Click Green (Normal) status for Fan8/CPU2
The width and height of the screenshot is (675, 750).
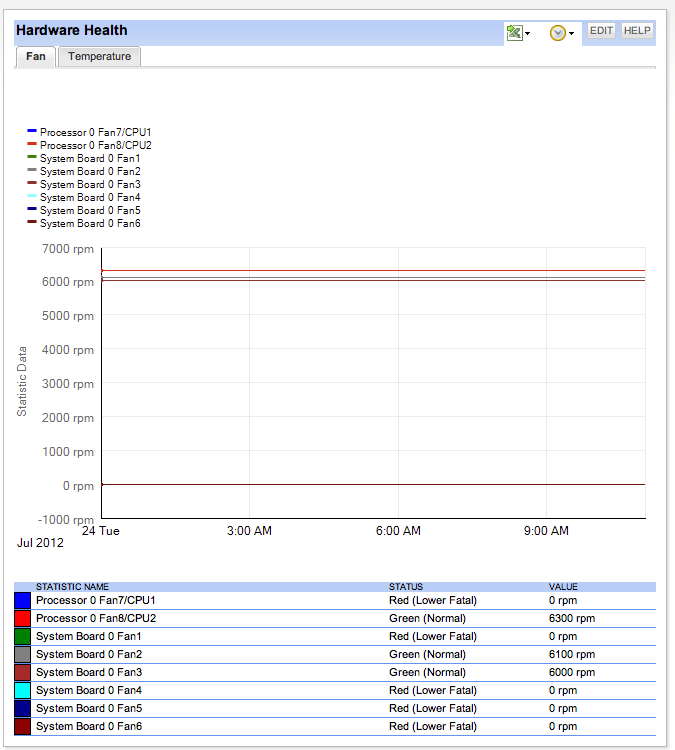427,618
